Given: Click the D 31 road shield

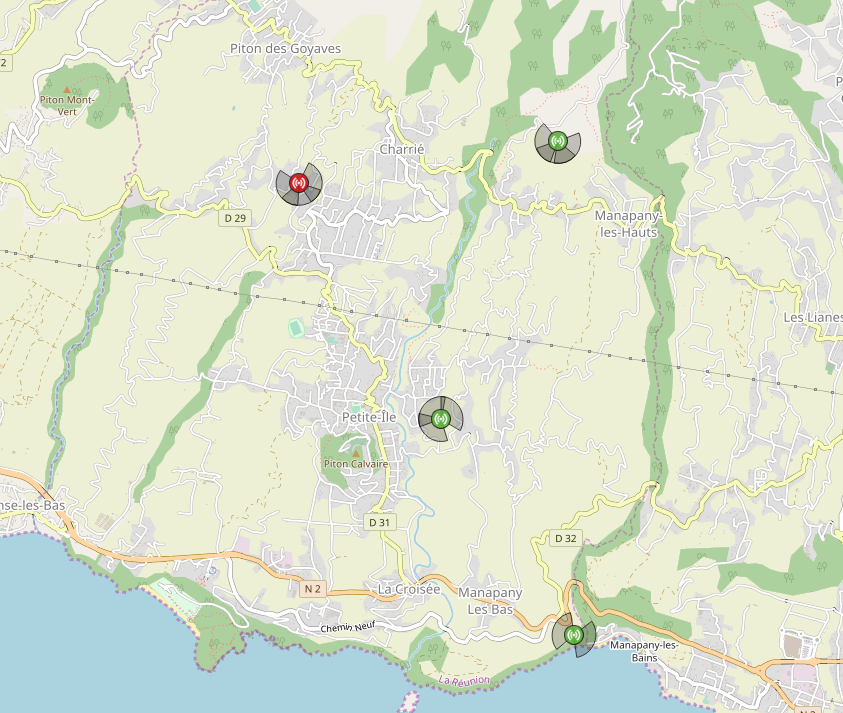Looking at the screenshot, I should point(380,522).
